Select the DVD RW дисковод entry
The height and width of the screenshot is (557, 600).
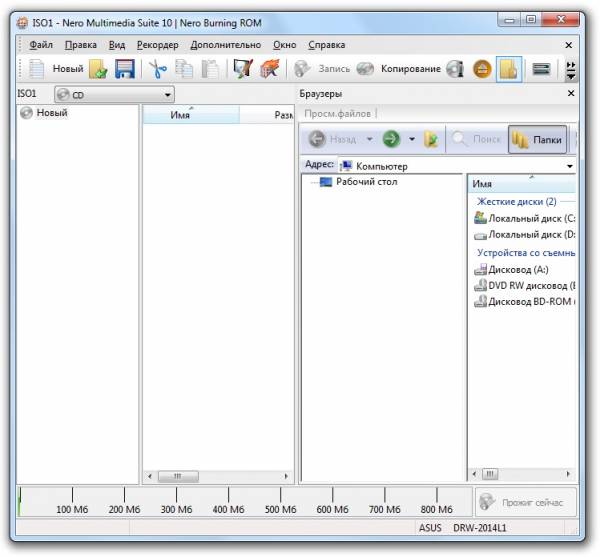525,286
